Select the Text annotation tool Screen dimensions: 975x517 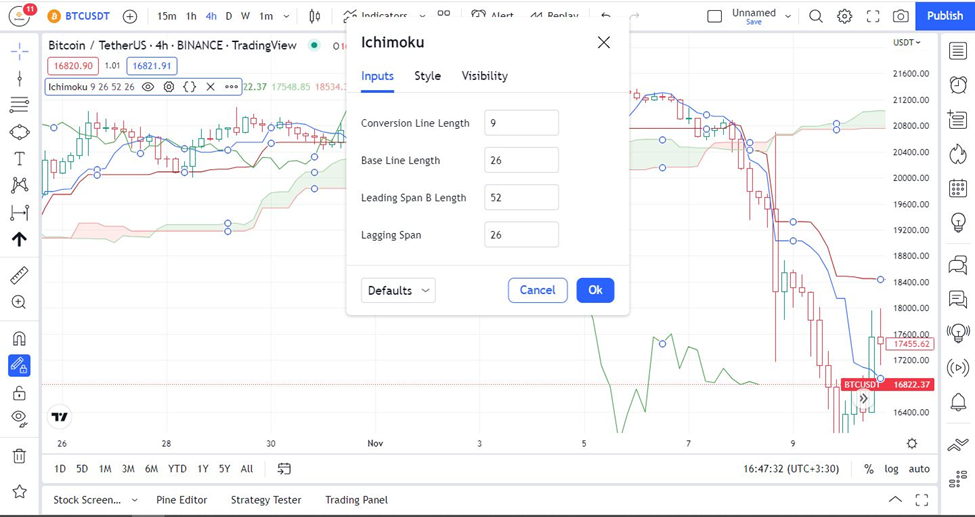pos(19,159)
